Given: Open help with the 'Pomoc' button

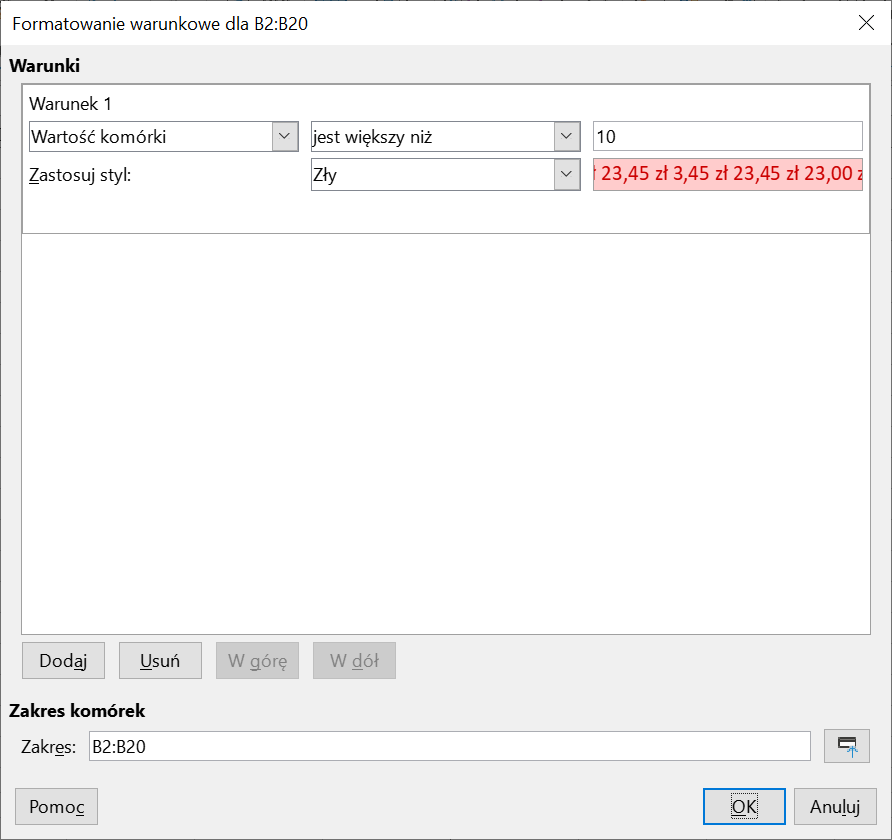Looking at the screenshot, I should click(x=56, y=806).
